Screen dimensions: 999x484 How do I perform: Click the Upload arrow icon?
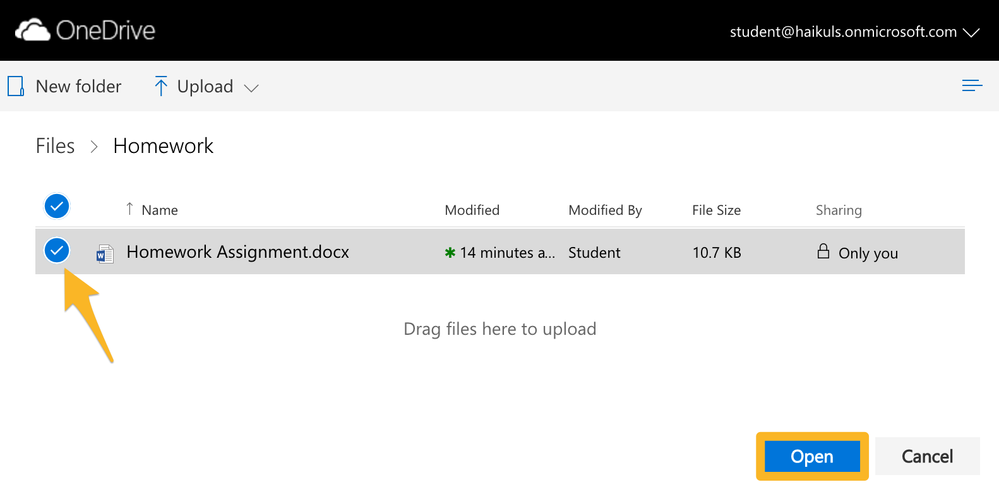pos(161,86)
